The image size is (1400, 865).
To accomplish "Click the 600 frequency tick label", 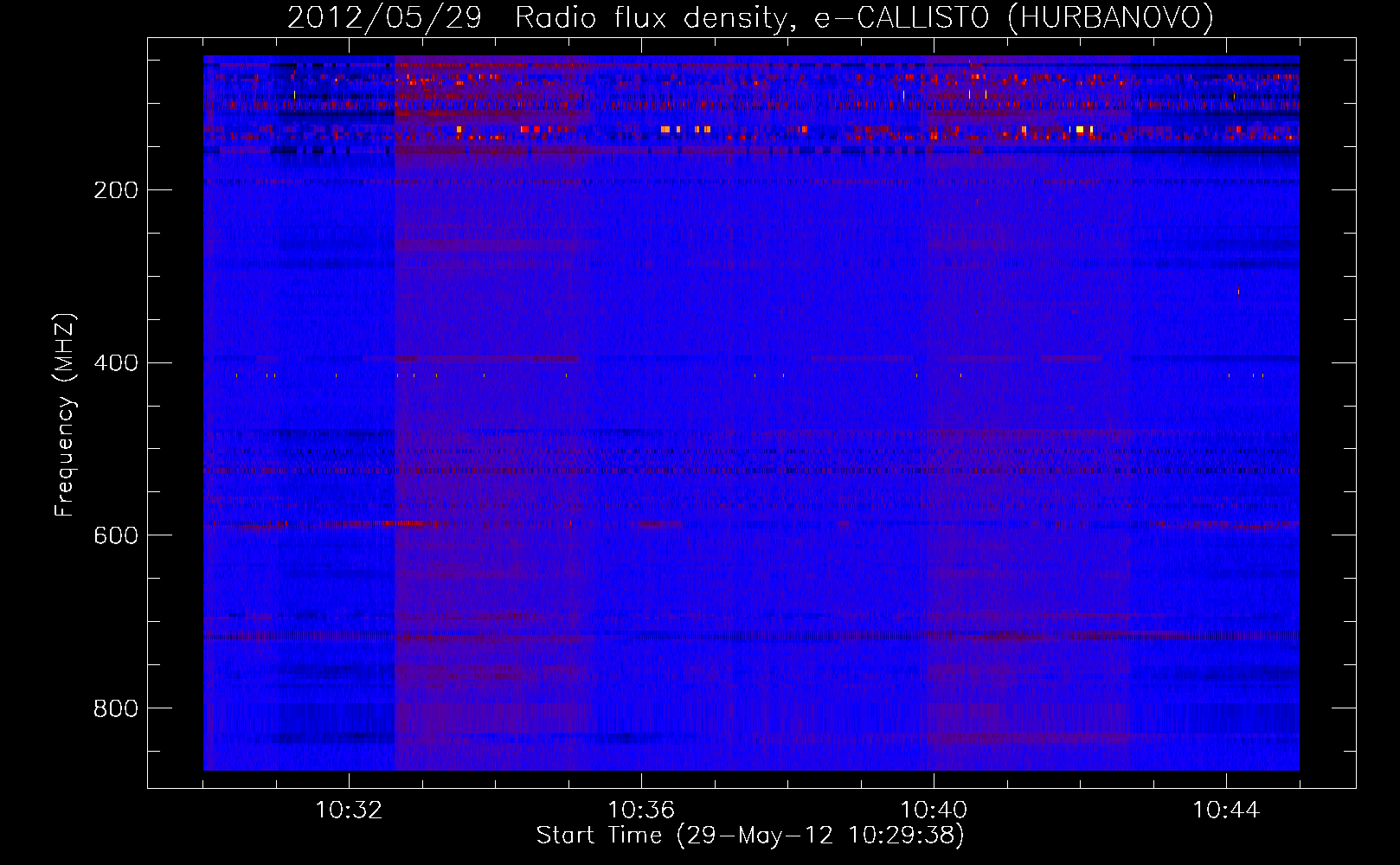I will click(x=116, y=536).
